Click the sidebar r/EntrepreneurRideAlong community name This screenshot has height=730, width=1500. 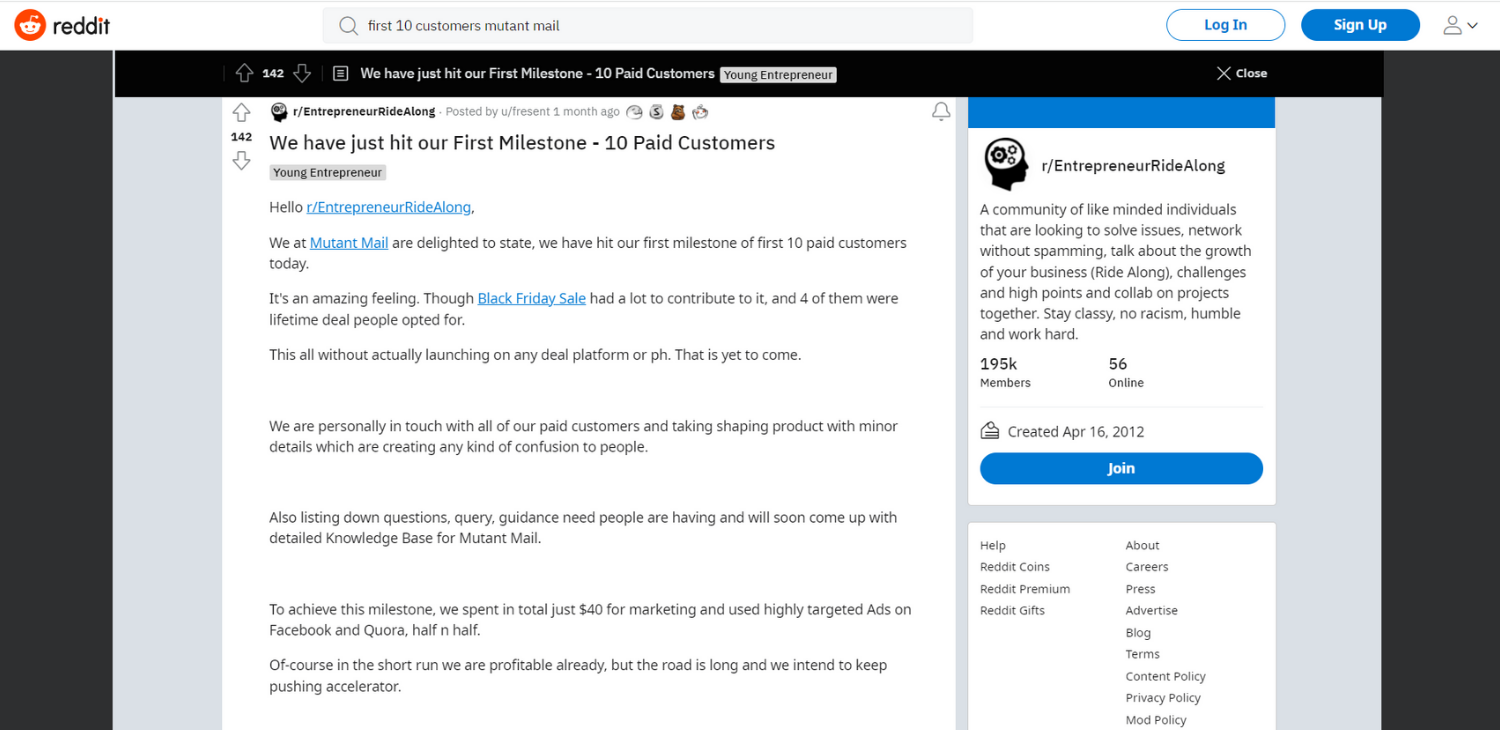coord(1133,166)
